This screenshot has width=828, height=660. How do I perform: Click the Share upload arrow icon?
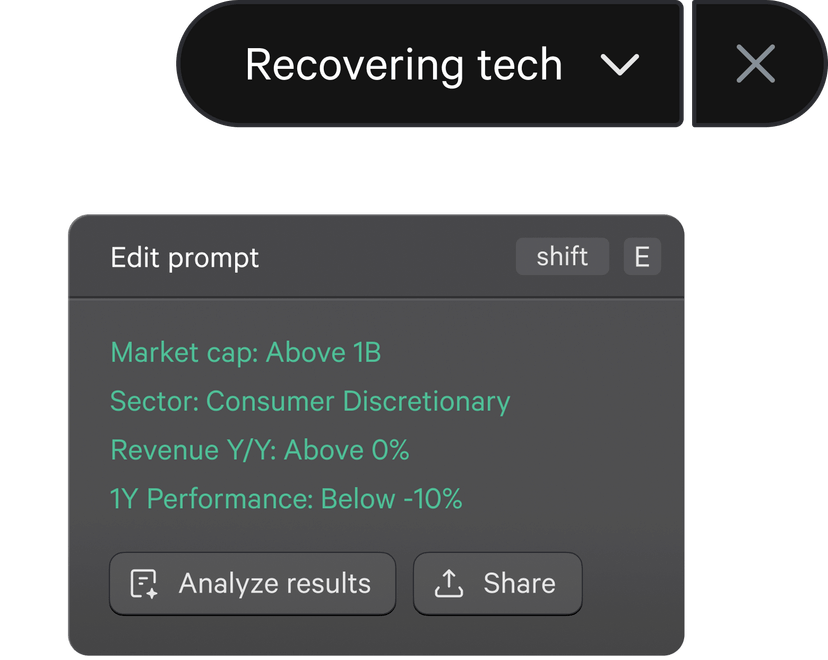pos(451,583)
